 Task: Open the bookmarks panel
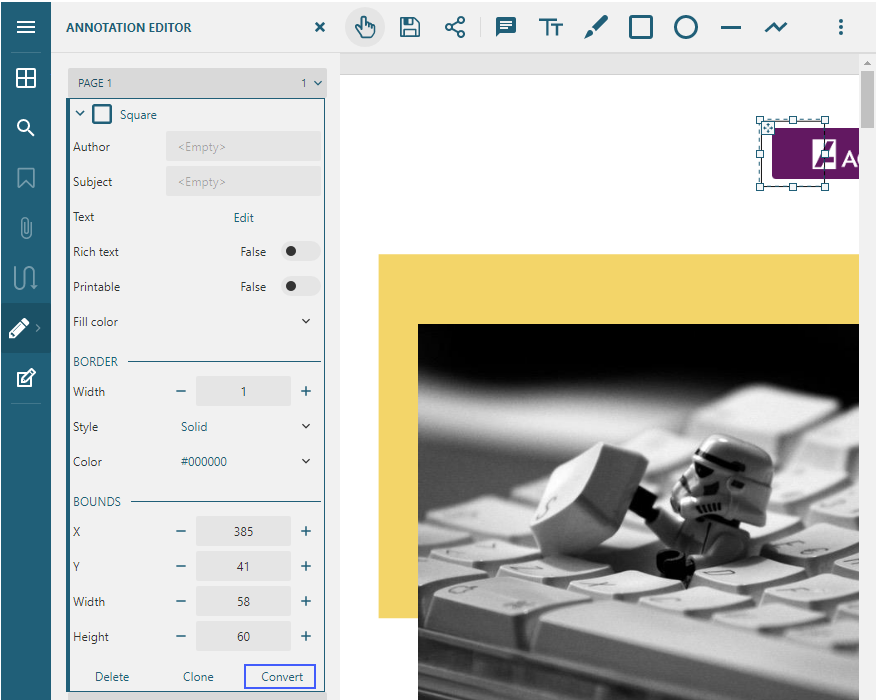coord(26,178)
